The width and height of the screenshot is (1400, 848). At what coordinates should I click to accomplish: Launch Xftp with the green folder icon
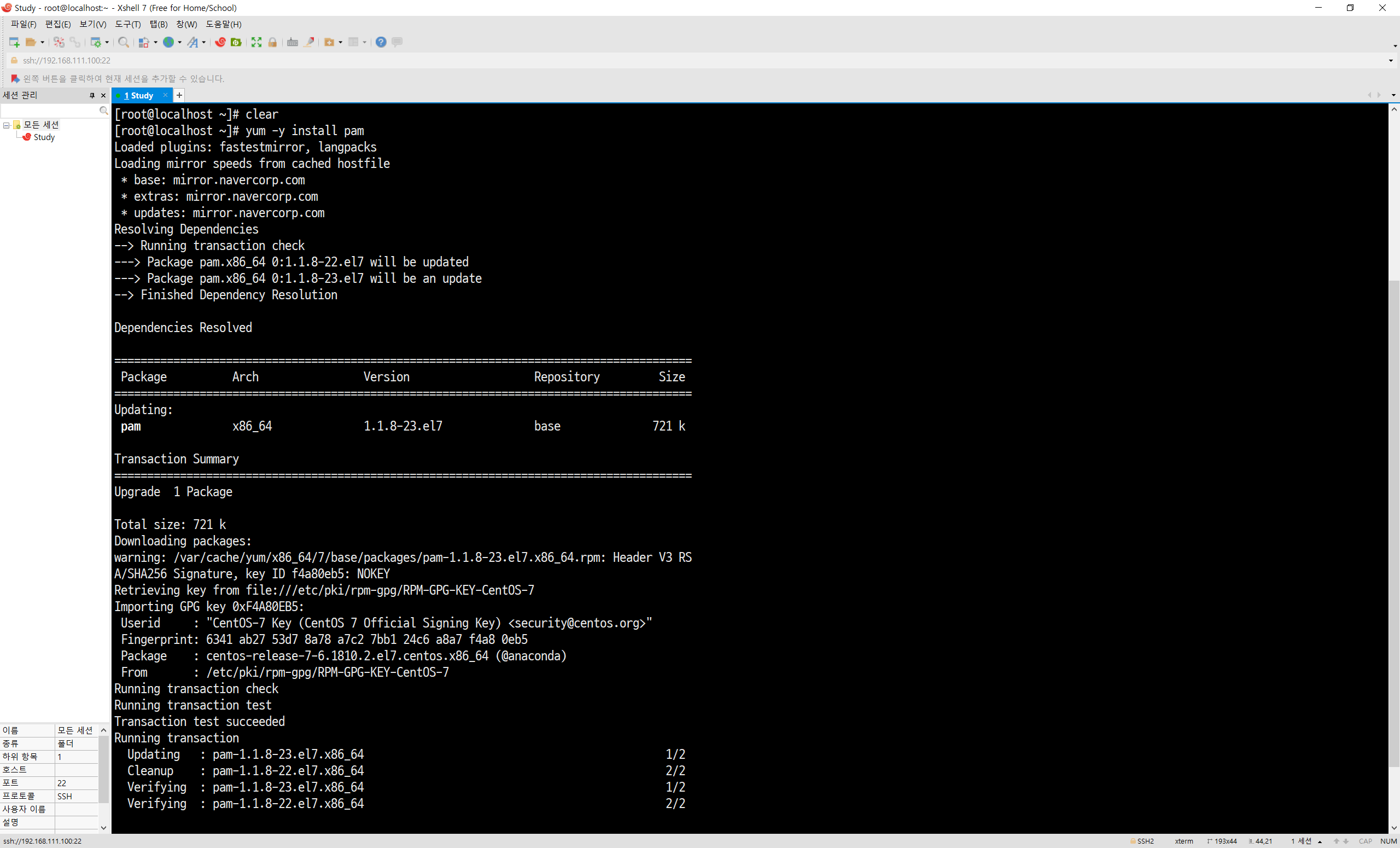click(236, 42)
